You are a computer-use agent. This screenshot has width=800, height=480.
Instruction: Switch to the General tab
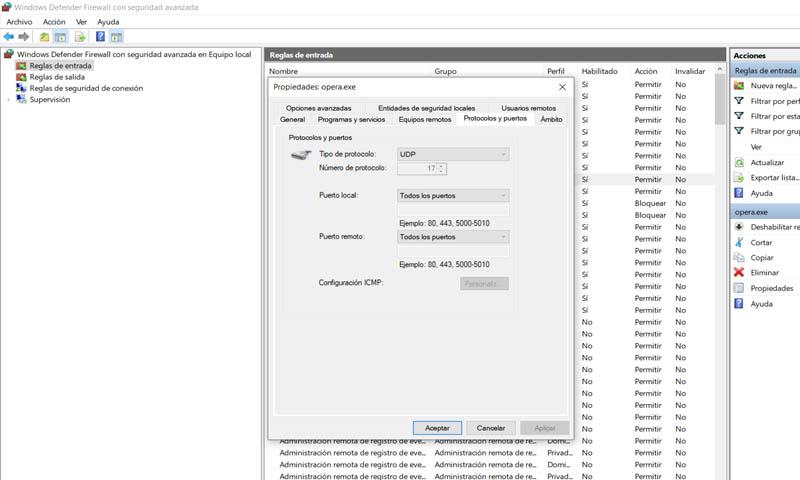tap(292, 119)
